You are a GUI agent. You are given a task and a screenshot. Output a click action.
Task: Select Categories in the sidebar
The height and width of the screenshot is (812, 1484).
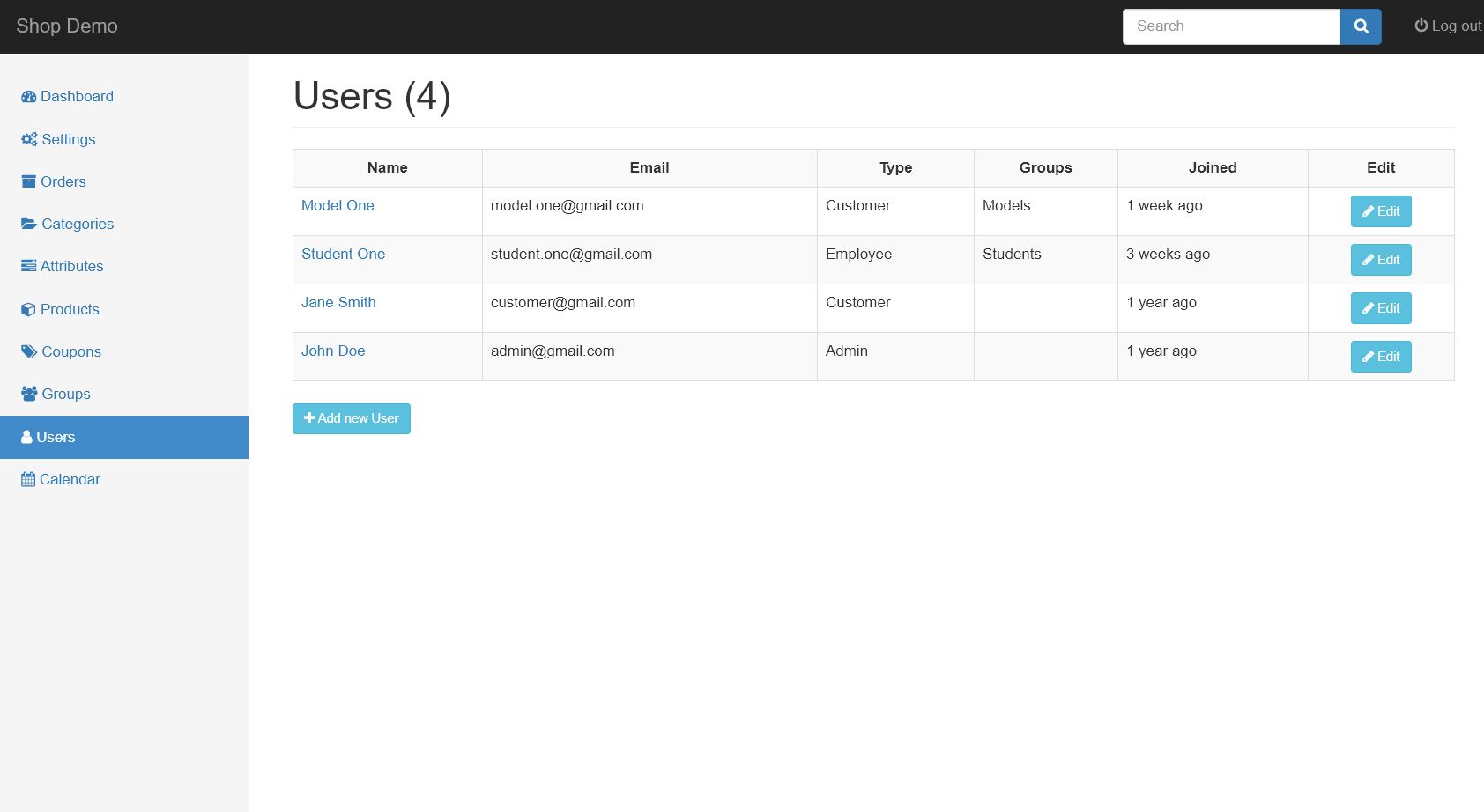124,224
